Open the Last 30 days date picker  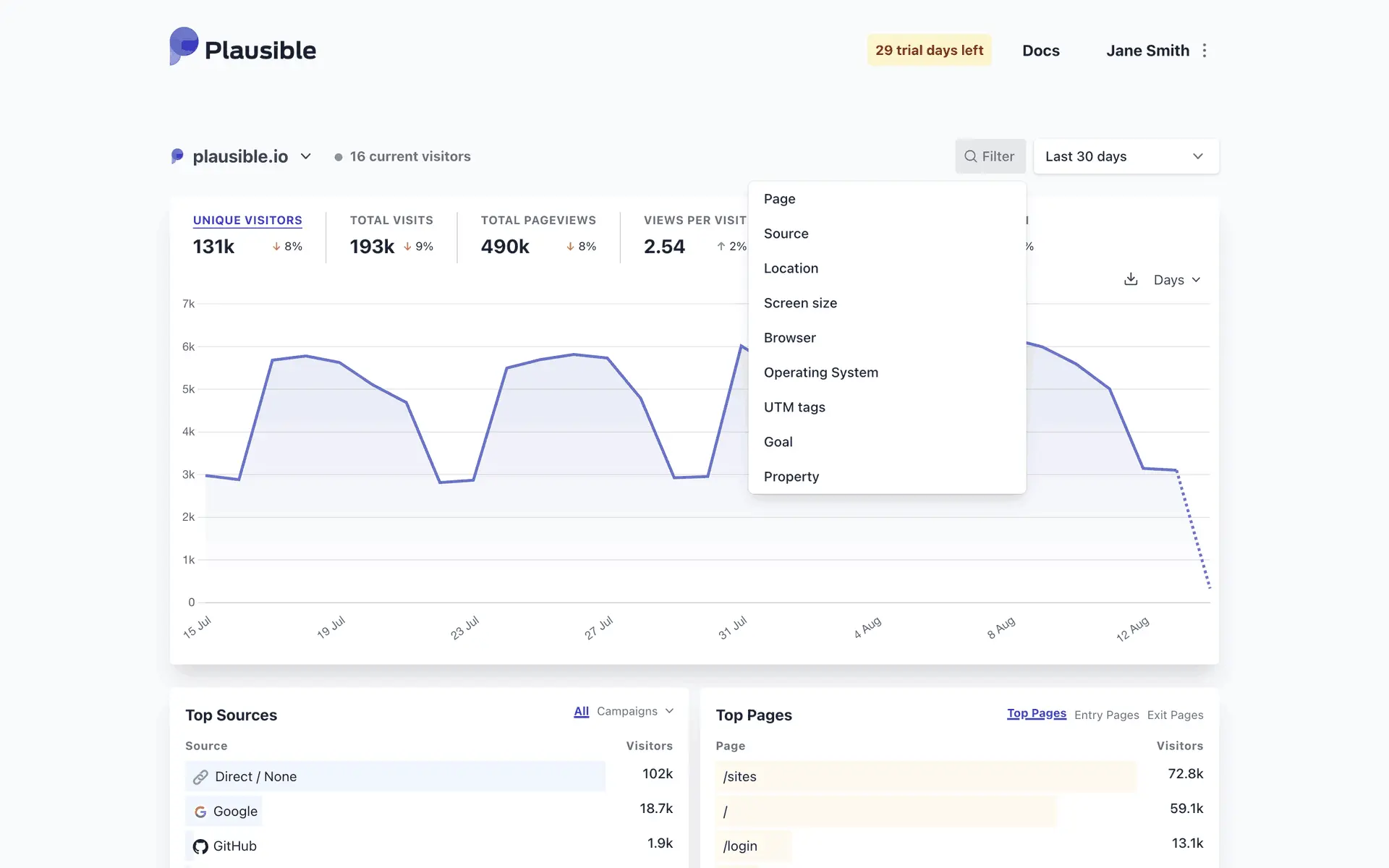coord(1126,156)
